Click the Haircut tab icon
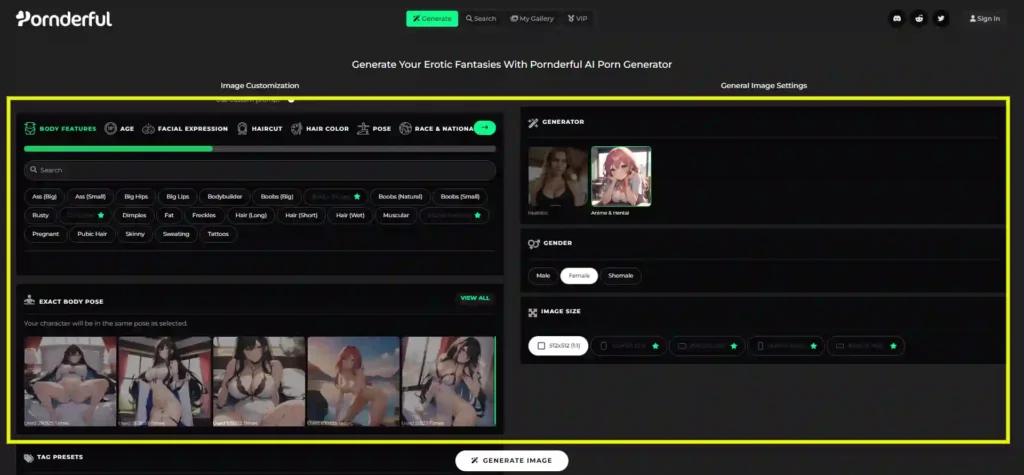This screenshot has height=475, width=1024. click(x=242, y=129)
